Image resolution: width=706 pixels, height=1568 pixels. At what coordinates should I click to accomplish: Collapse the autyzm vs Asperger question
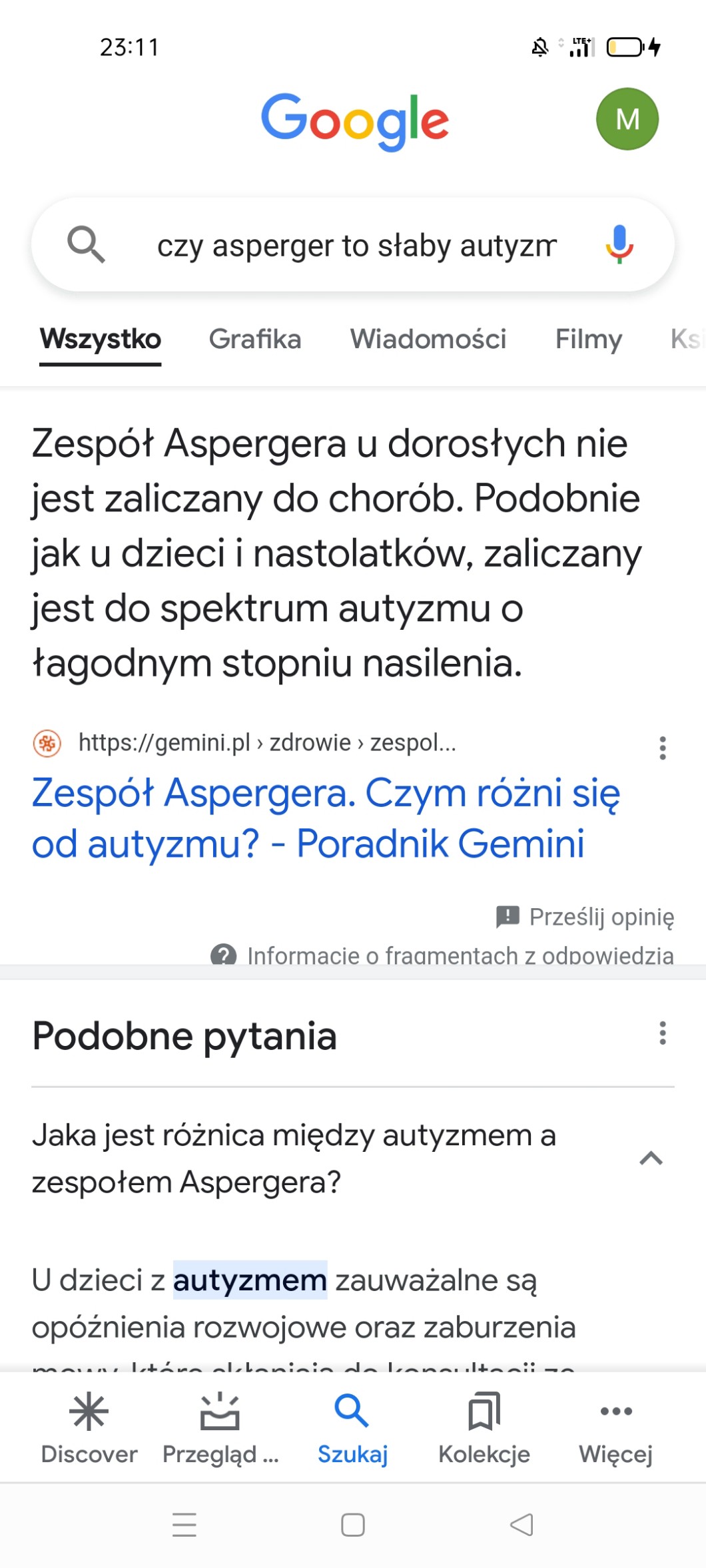[651, 1159]
